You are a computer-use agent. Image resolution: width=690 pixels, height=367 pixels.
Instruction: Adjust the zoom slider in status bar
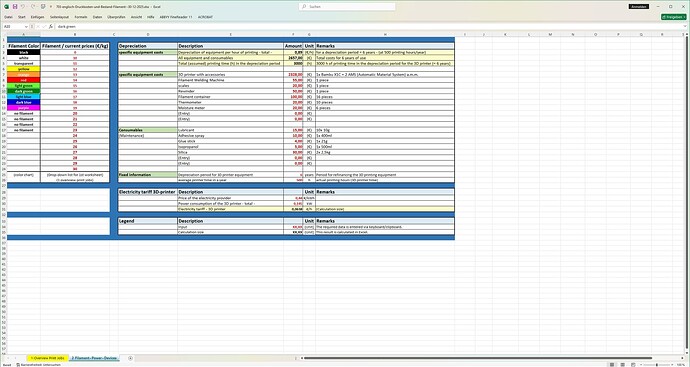click(657, 364)
